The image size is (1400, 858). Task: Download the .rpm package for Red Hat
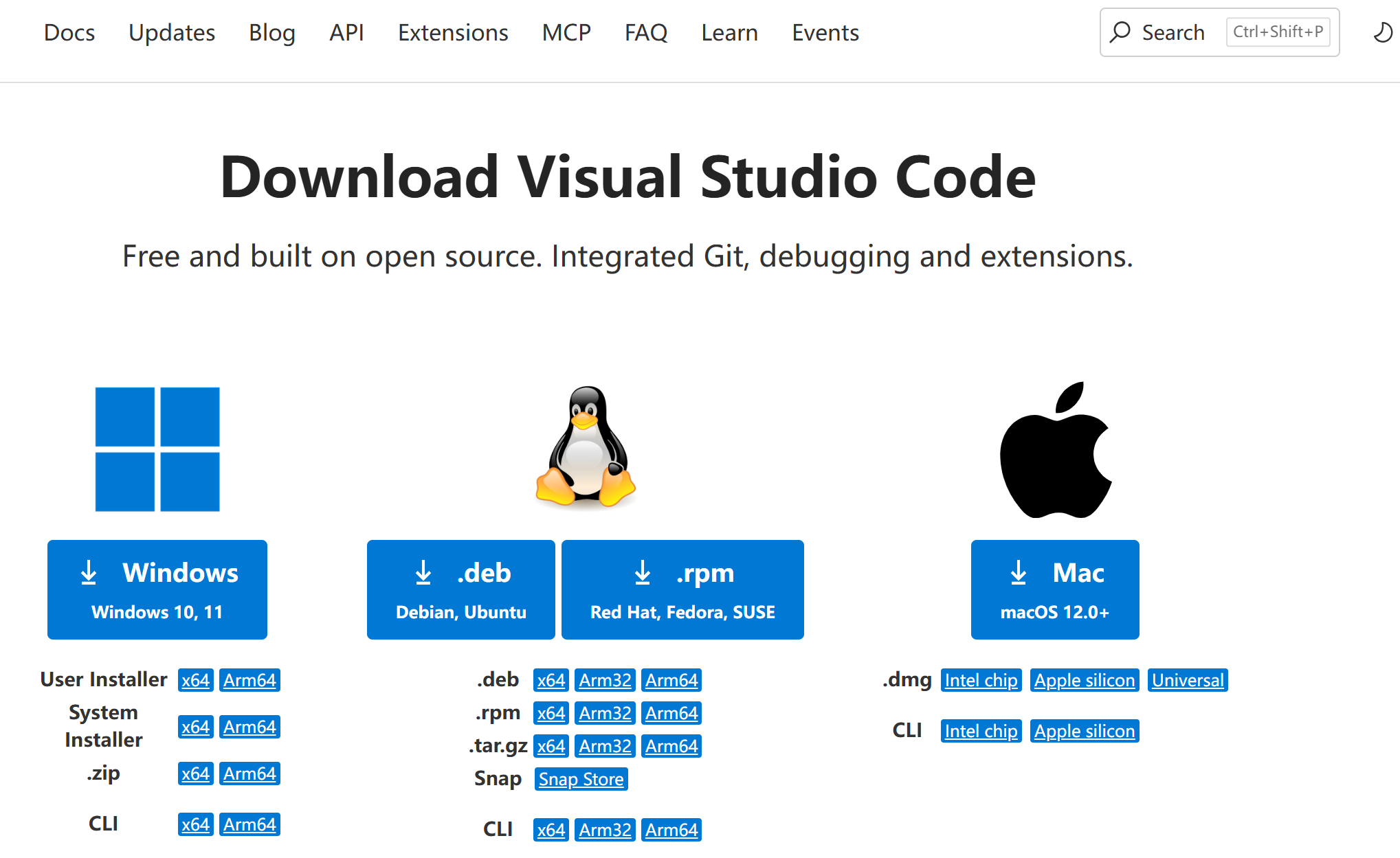(682, 589)
